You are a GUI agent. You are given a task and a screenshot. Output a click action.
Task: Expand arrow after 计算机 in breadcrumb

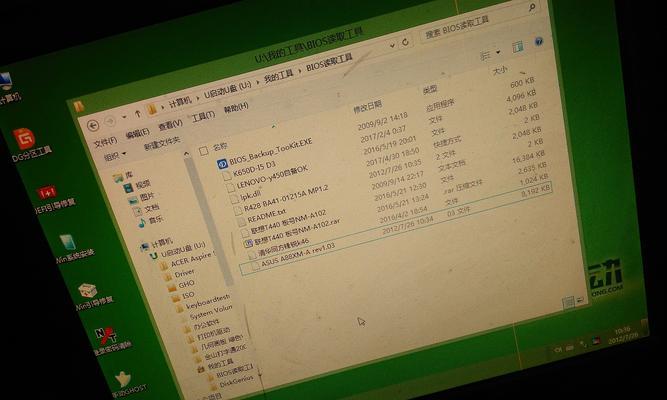point(197,98)
